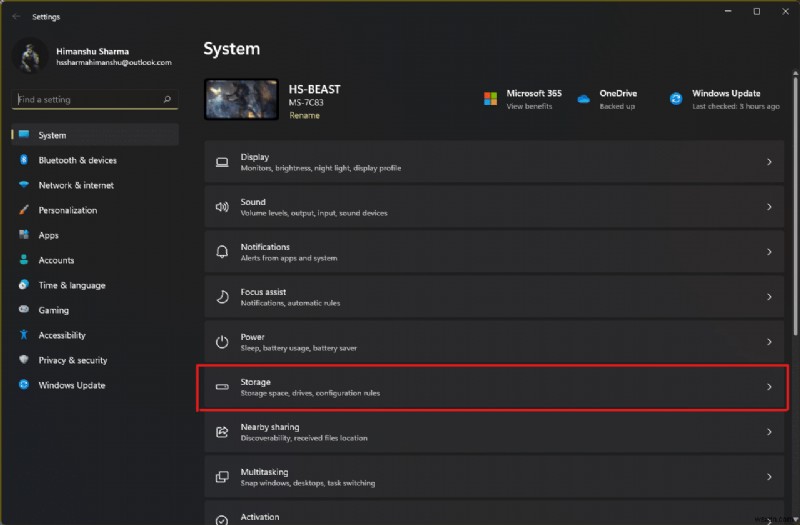
Task: Select Personalization from the sidebar
Action: 68,210
